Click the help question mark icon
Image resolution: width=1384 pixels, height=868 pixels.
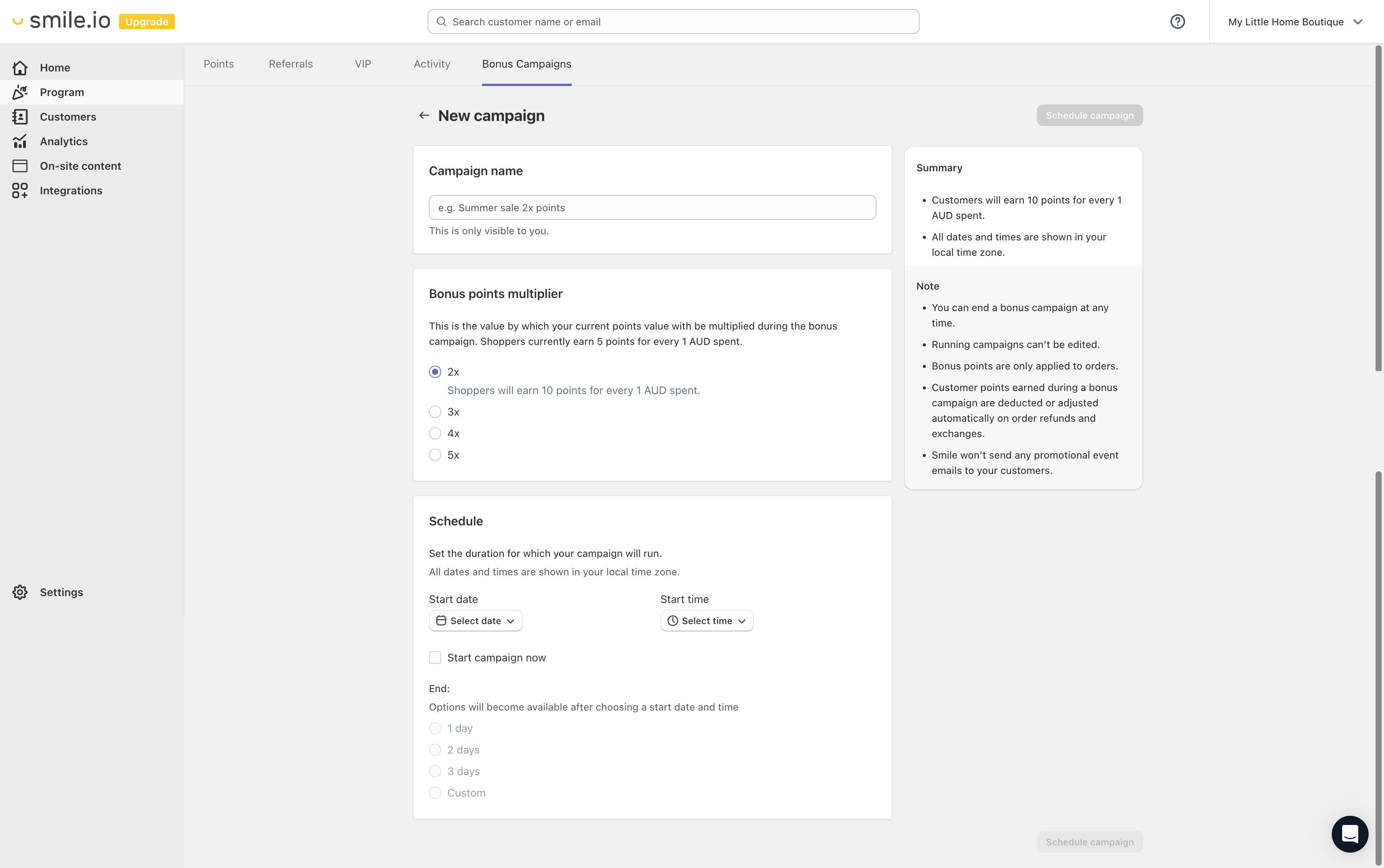[x=1178, y=21]
